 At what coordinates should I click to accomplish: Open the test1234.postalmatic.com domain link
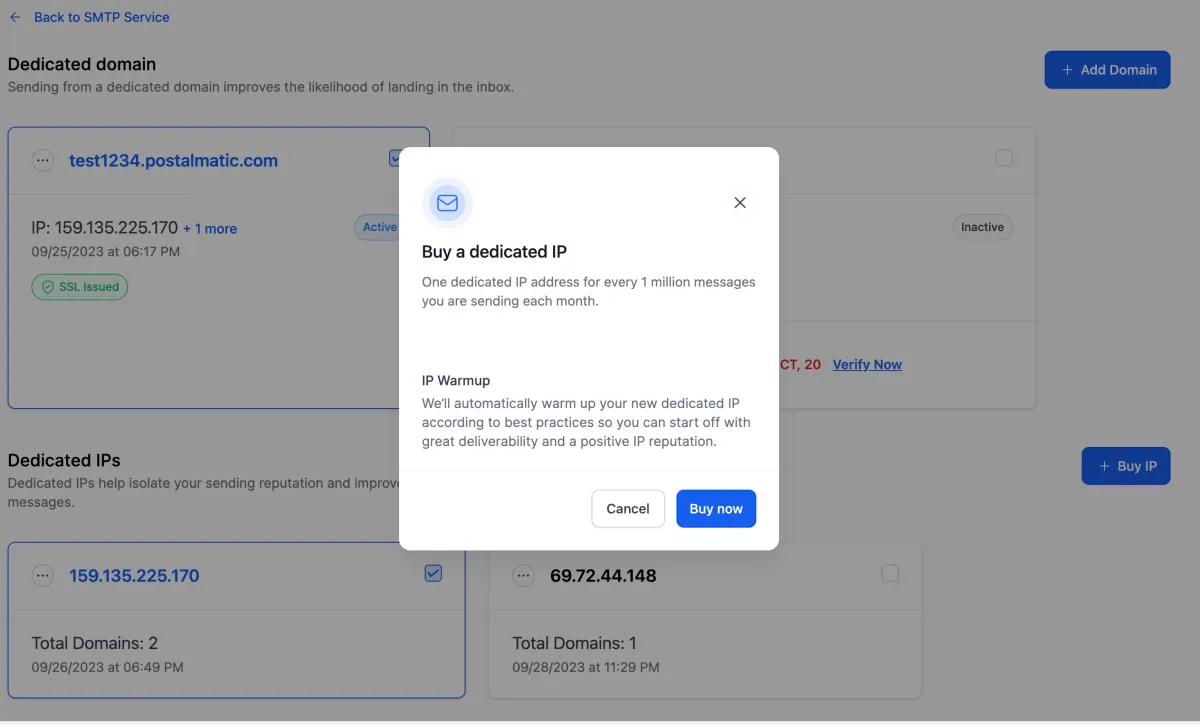[173, 160]
